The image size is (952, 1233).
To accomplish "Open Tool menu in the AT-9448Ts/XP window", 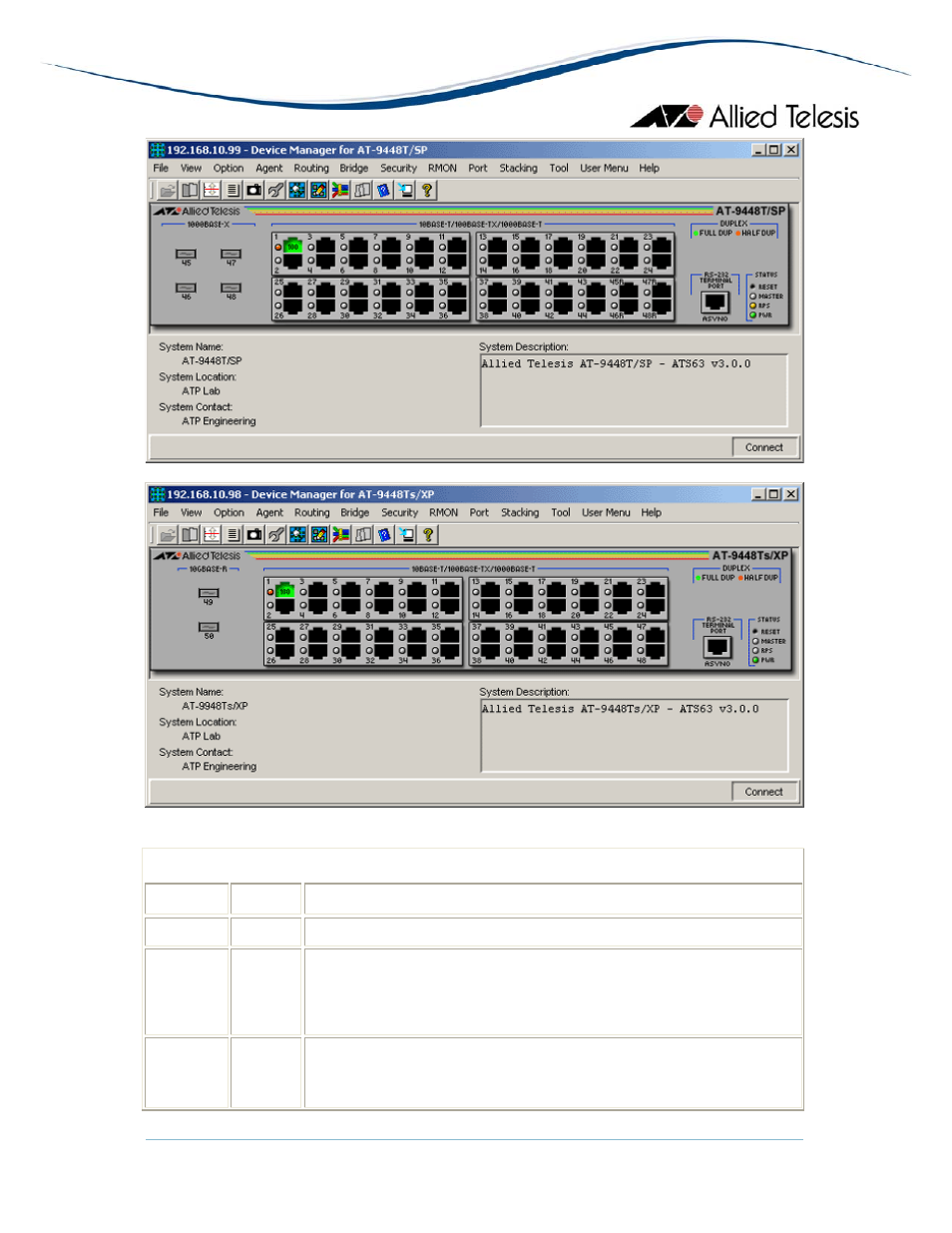I will (560, 512).
